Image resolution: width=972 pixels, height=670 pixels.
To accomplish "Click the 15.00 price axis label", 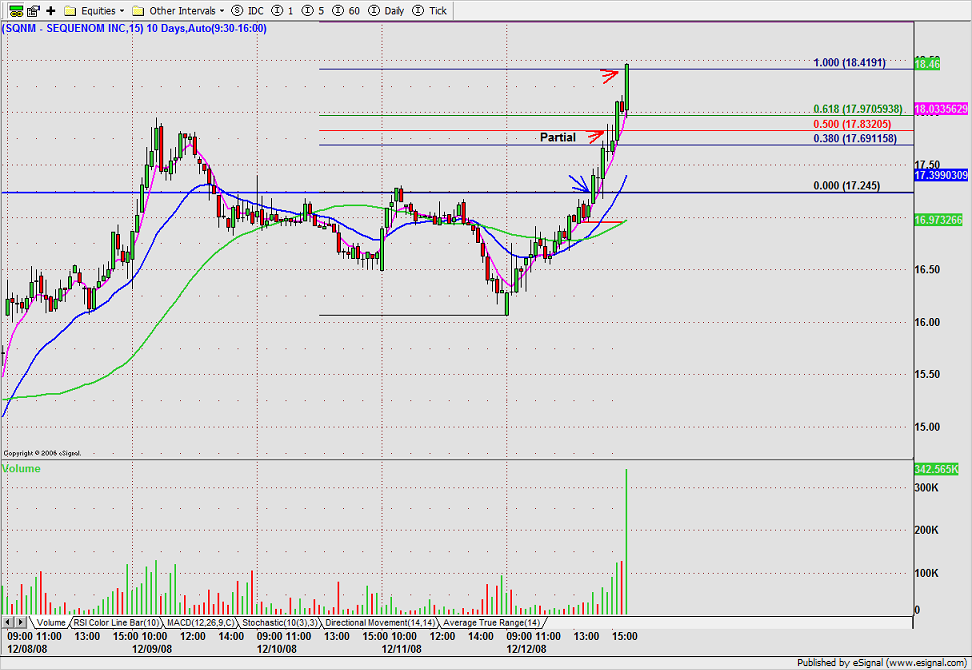I will click(x=927, y=426).
